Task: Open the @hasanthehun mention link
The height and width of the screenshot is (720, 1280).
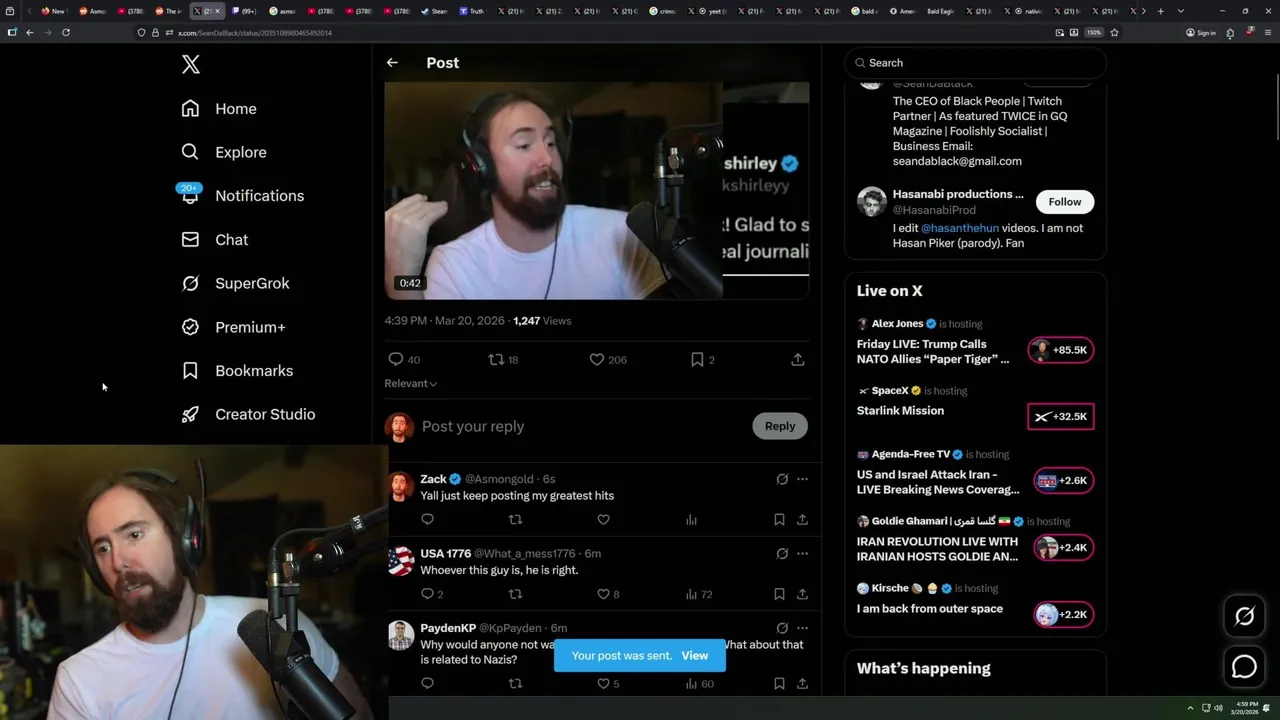Action: (x=960, y=228)
